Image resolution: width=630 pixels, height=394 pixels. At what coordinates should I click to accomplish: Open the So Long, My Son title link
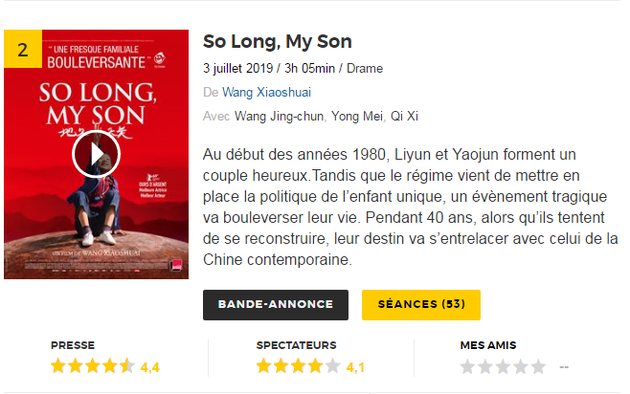point(277,41)
